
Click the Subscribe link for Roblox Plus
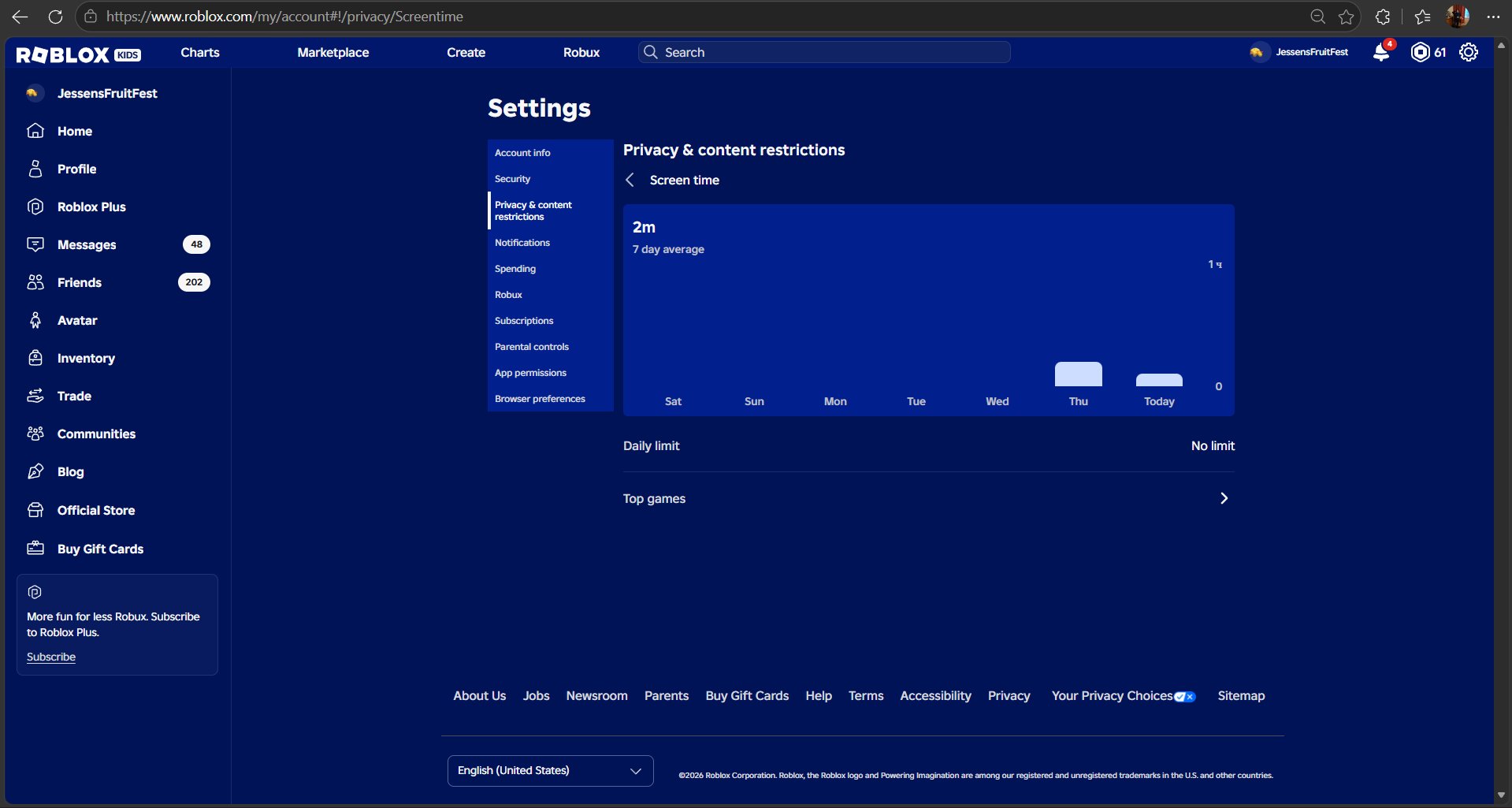click(51, 657)
